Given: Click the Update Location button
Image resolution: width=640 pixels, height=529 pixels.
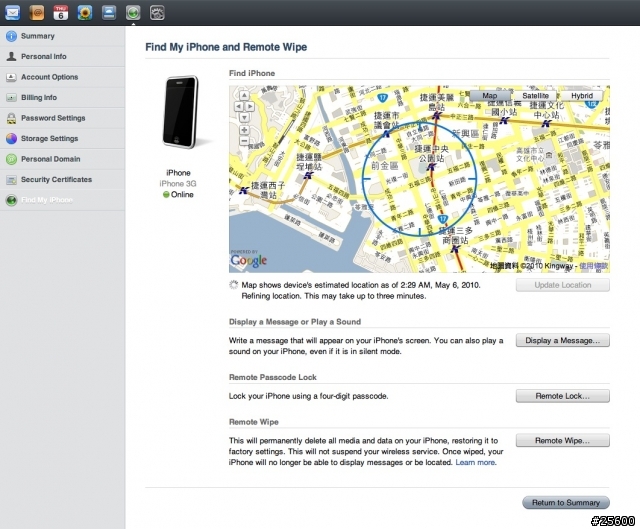Looking at the screenshot, I should pos(562,285).
